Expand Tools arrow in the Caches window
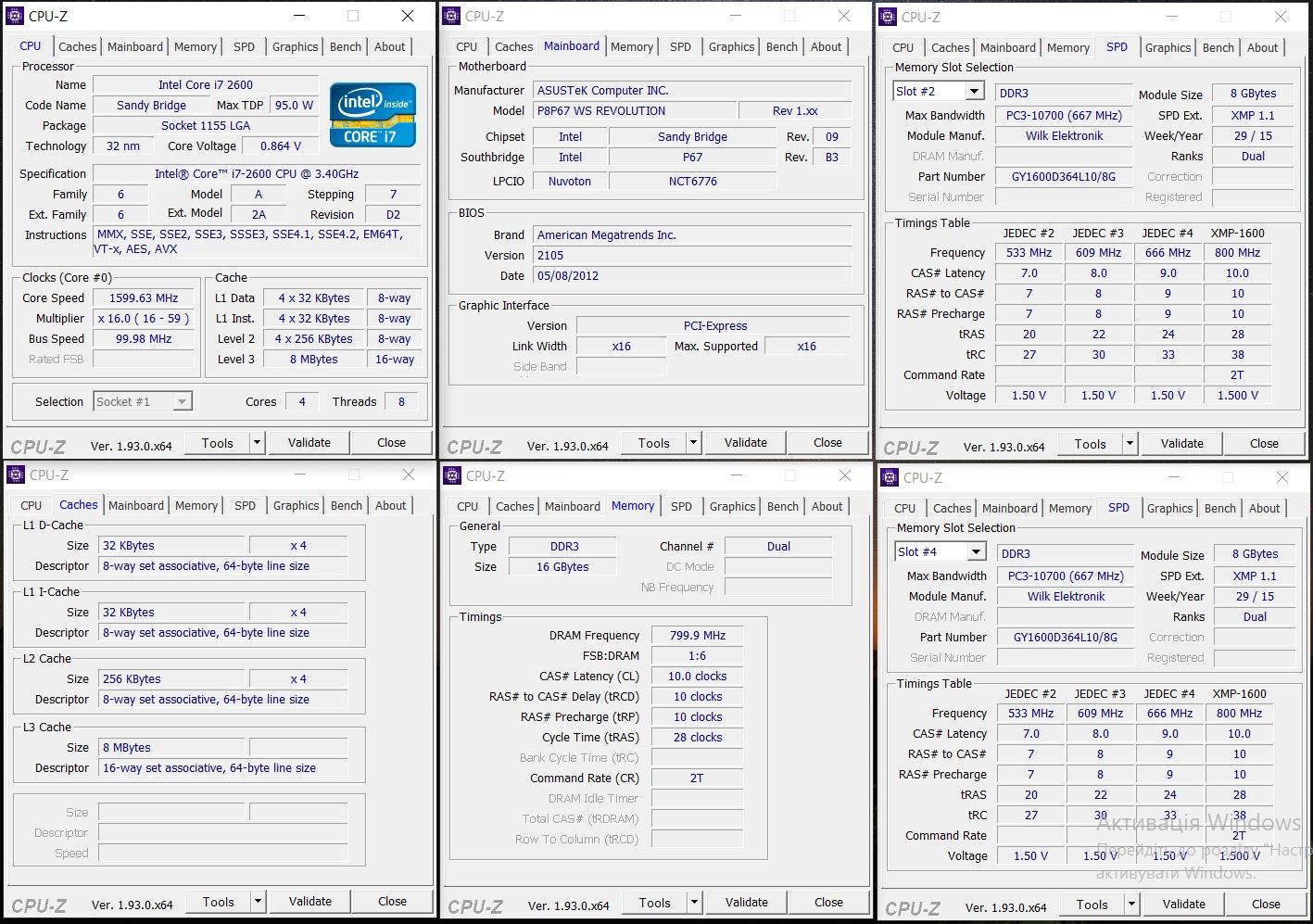This screenshot has width=1313, height=924. pyautogui.click(x=259, y=902)
